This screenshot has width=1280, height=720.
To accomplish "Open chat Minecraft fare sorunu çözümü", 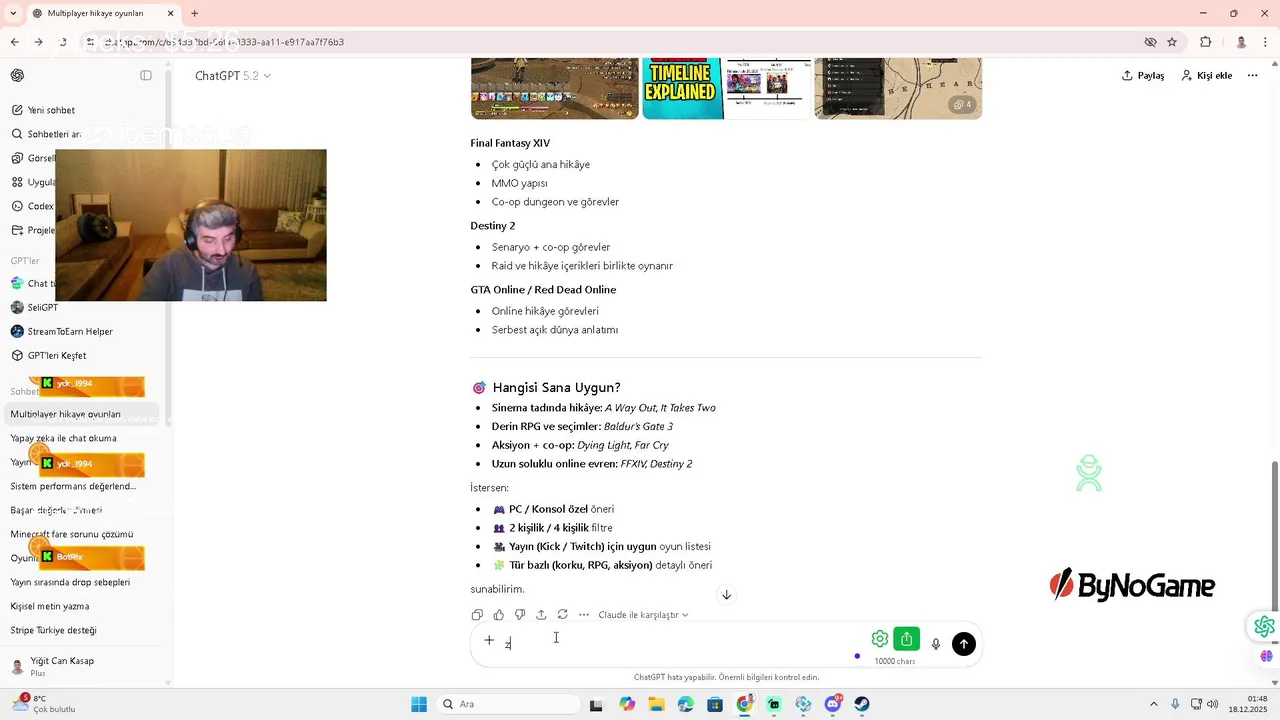I will 71,534.
